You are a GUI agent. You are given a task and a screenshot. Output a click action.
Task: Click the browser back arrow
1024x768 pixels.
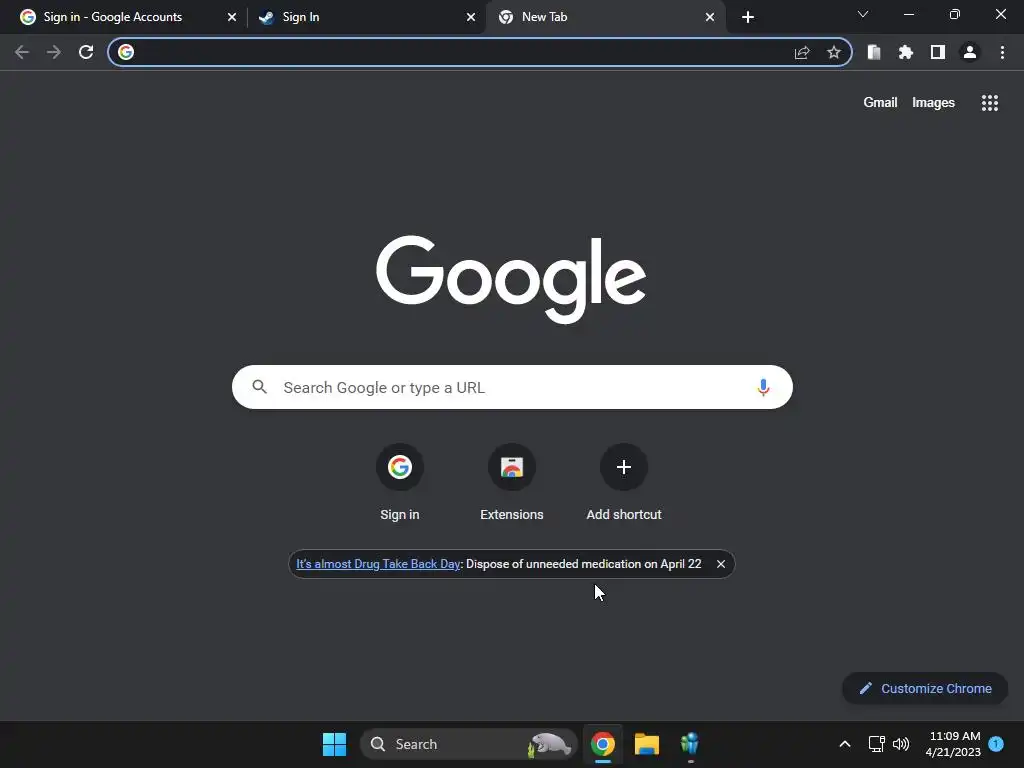click(x=22, y=52)
